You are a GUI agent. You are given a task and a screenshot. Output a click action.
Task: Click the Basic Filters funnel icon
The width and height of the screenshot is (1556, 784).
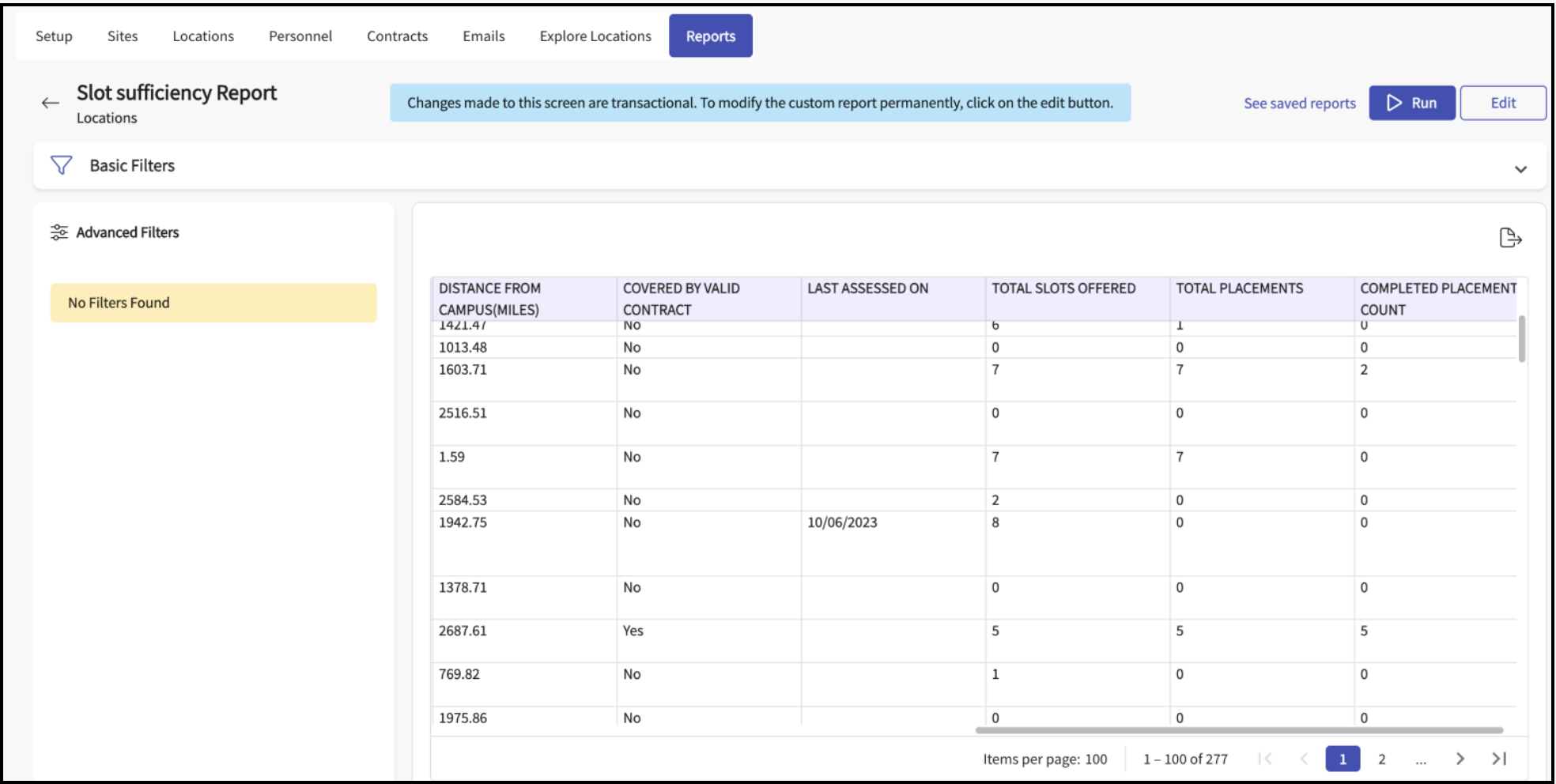tap(61, 165)
